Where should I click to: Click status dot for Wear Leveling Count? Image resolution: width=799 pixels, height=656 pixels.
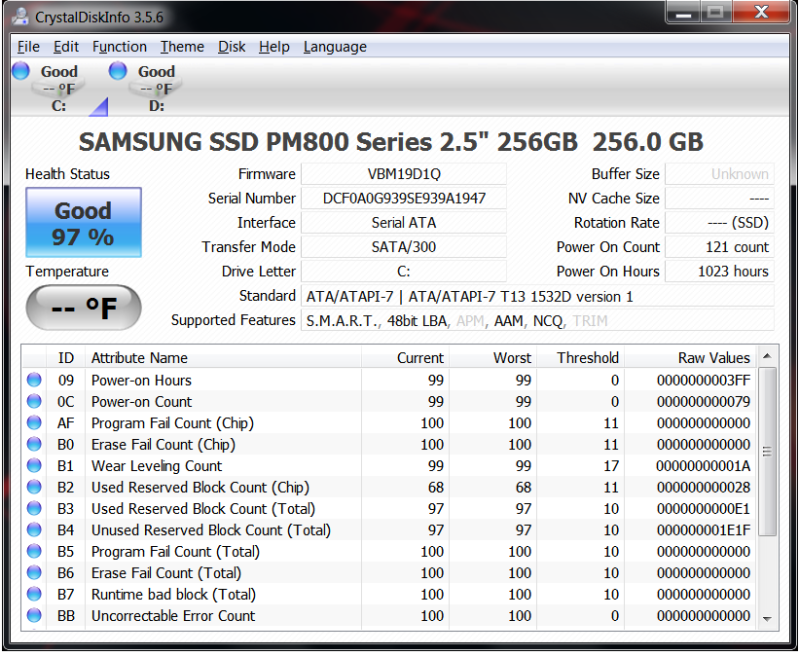click(x=34, y=466)
